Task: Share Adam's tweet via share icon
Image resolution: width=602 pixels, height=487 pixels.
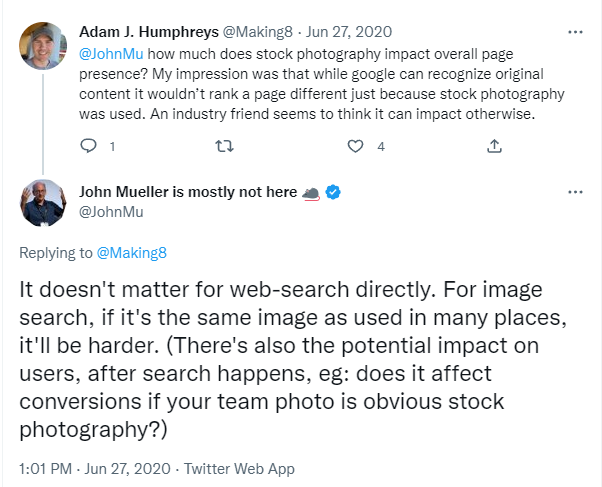Action: (492, 146)
